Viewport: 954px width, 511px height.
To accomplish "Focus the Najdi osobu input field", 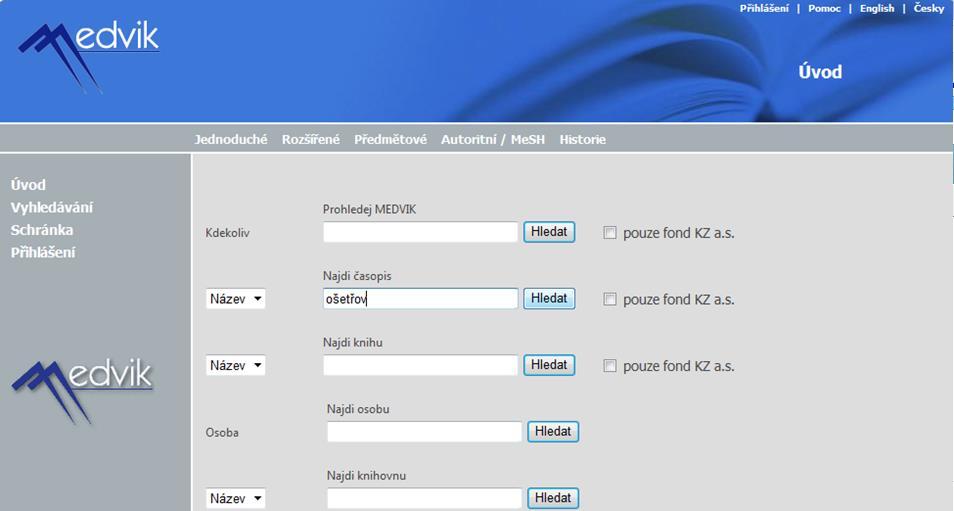I will coord(424,431).
